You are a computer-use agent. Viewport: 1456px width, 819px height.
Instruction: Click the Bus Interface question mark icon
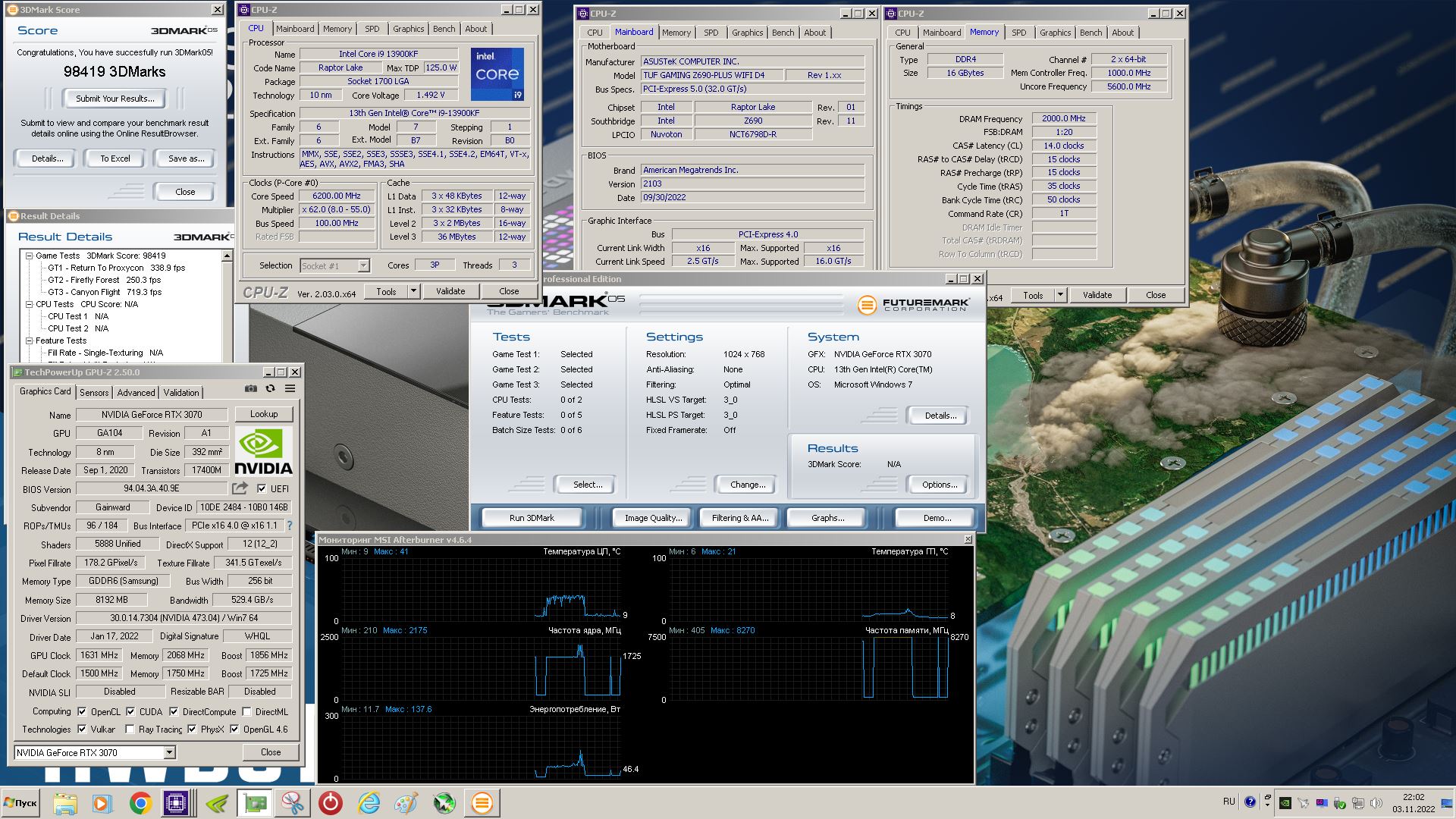289,525
